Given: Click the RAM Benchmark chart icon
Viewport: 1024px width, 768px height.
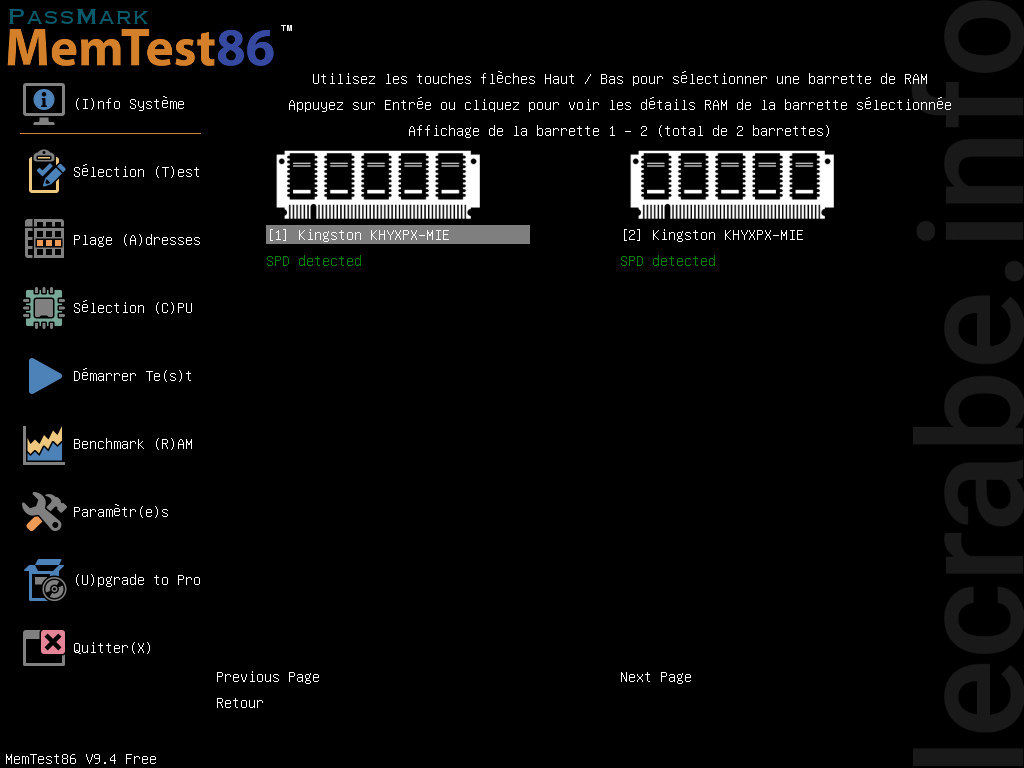Looking at the screenshot, I should pyautogui.click(x=44, y=445).
